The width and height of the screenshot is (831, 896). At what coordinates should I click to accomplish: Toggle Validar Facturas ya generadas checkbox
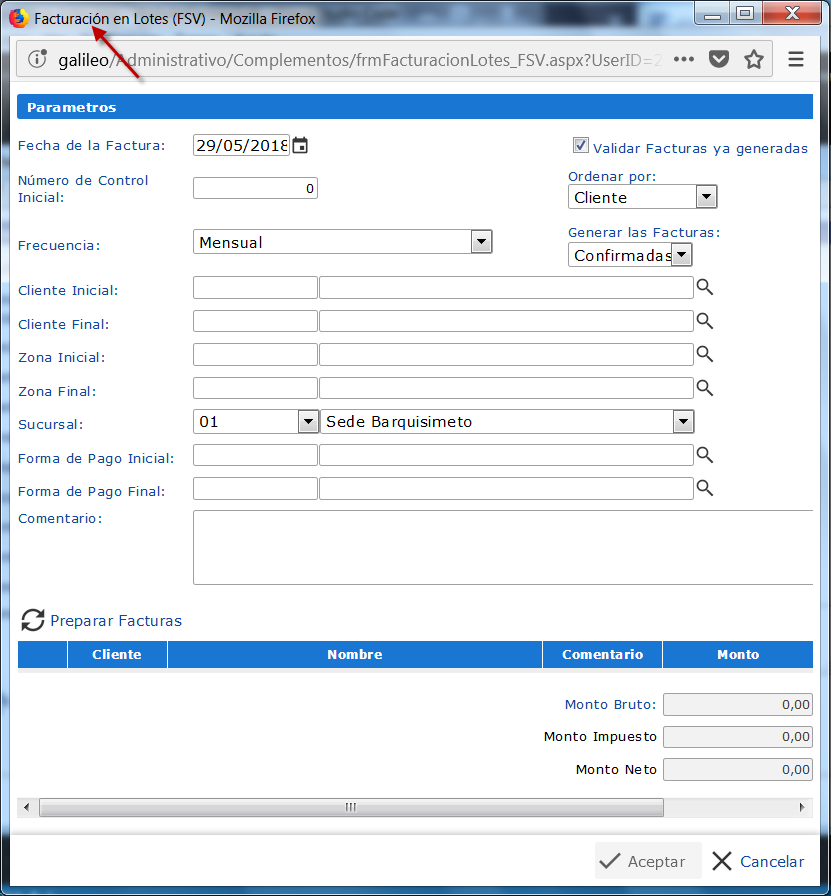coord(581,146)
